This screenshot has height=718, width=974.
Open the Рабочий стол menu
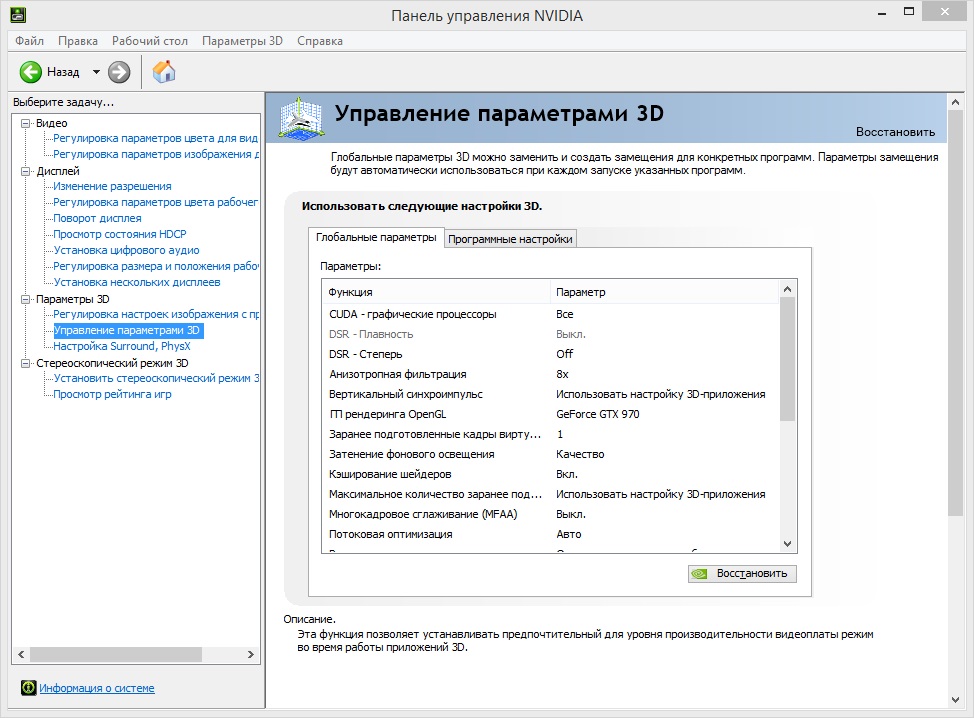[x=150, y=41]
